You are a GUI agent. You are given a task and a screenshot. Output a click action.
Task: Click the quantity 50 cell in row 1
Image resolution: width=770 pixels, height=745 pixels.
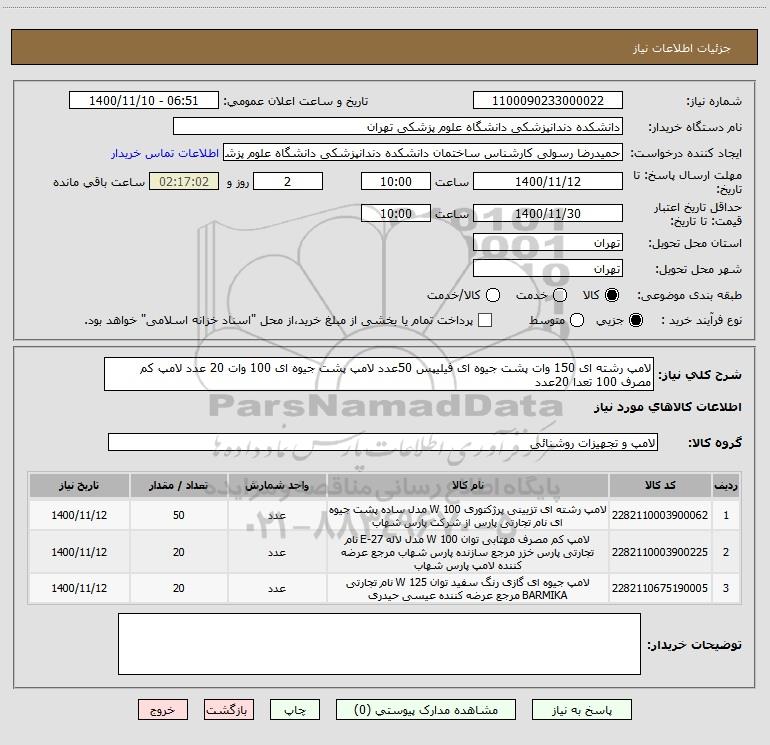[x=178, y=516]
